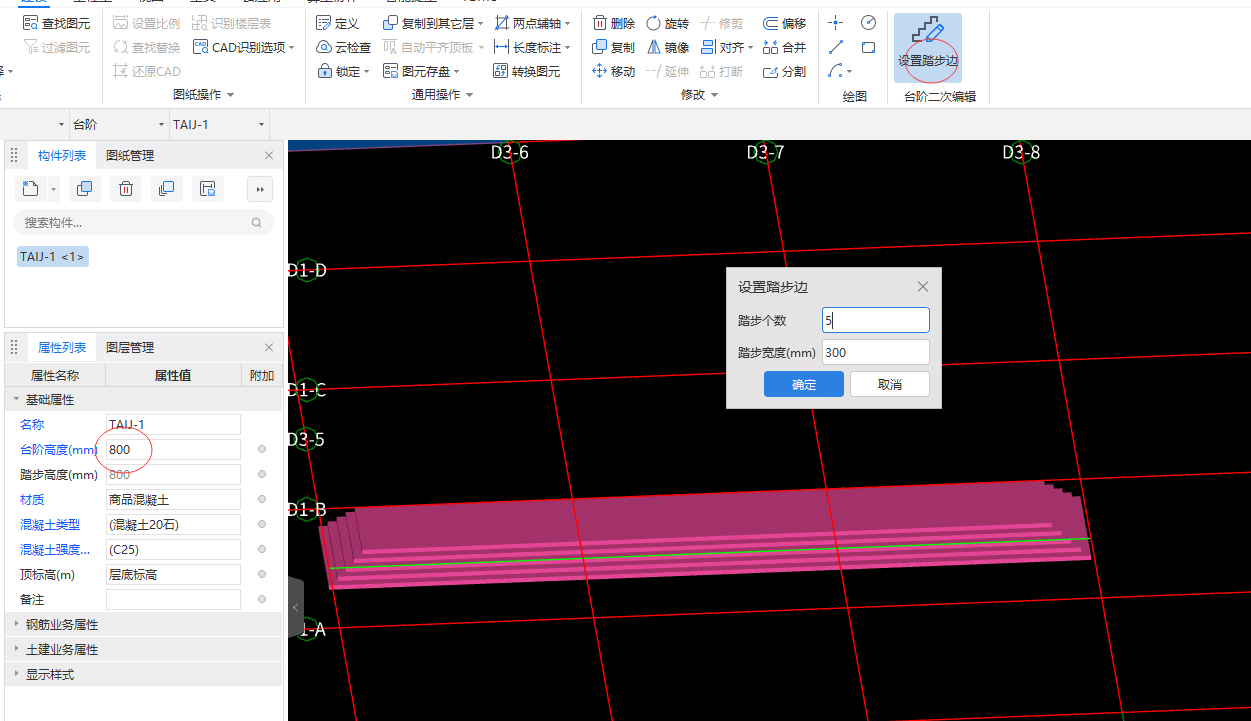Click 取消 in 设置踏步边 dialog
Viewport: 1251px width, 721px height.
tap(890, 385)
